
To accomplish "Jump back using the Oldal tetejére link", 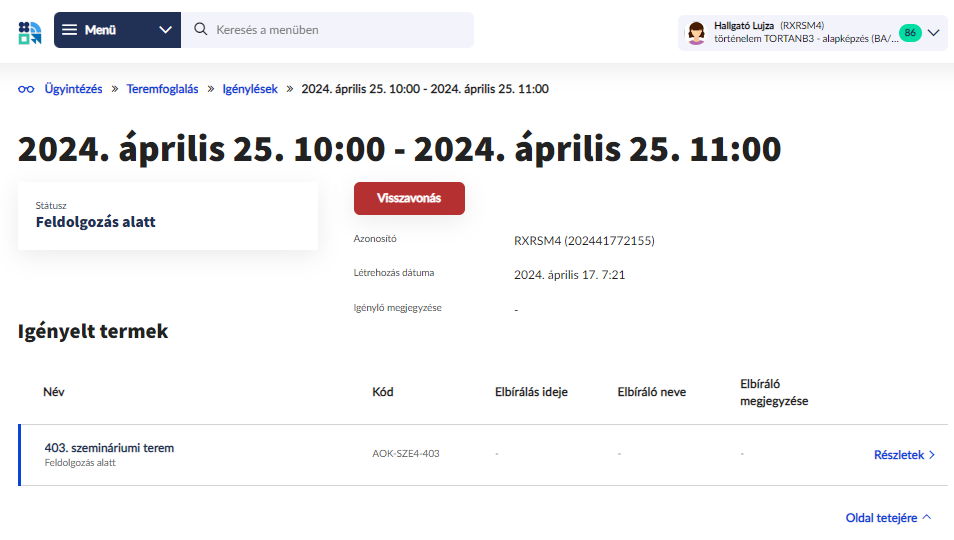I will pos(881,517).
